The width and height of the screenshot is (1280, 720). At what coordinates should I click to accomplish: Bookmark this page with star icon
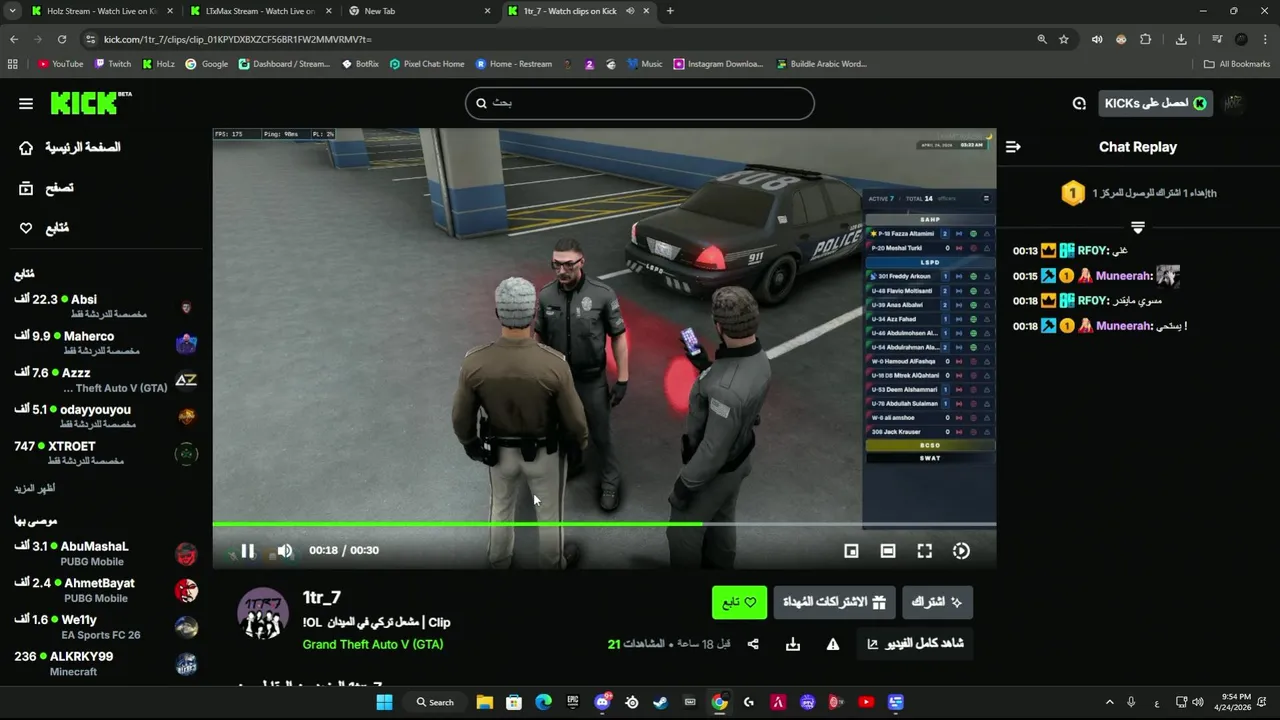point(1064,39)
